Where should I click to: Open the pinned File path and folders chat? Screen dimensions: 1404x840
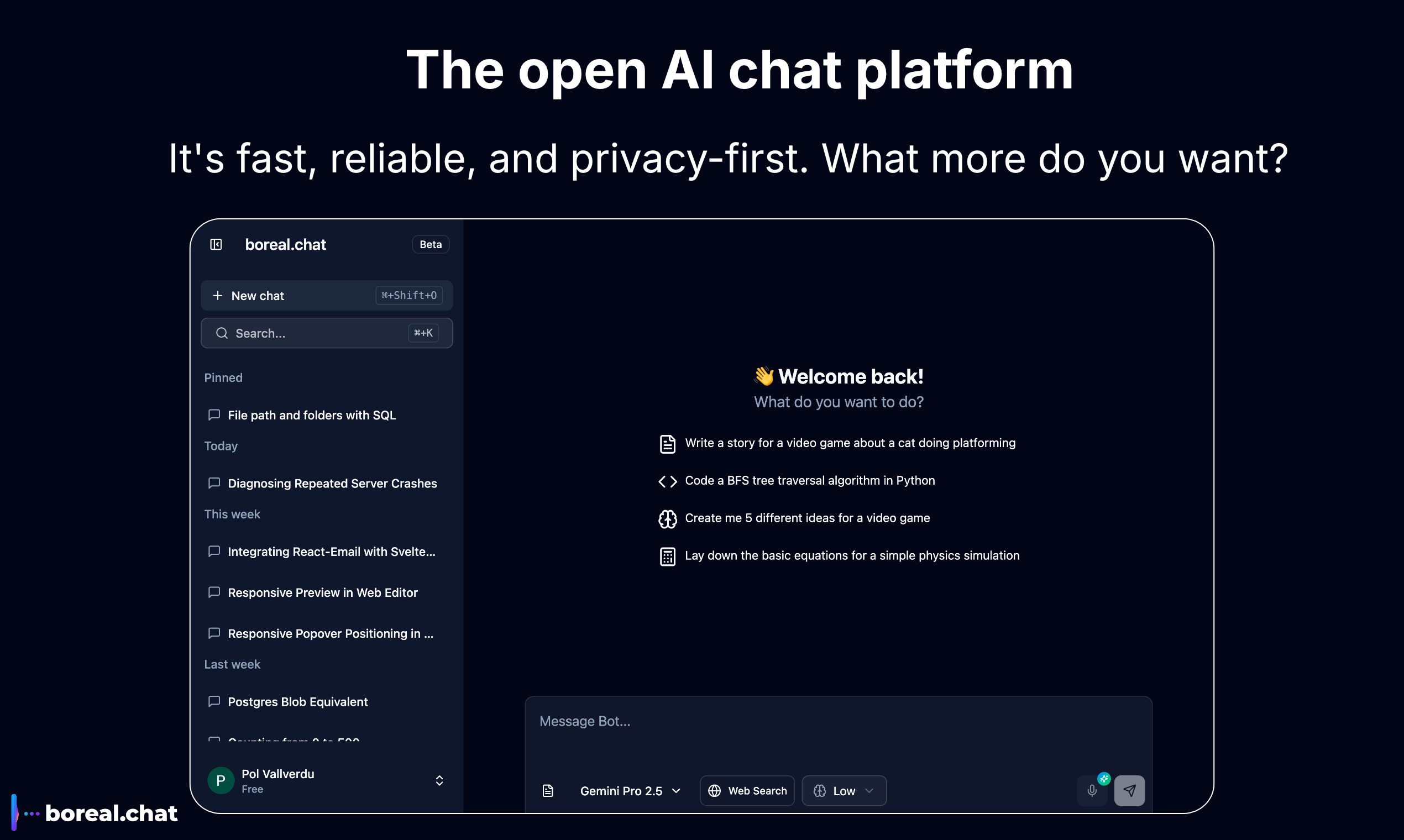click(x=311, y=416)
